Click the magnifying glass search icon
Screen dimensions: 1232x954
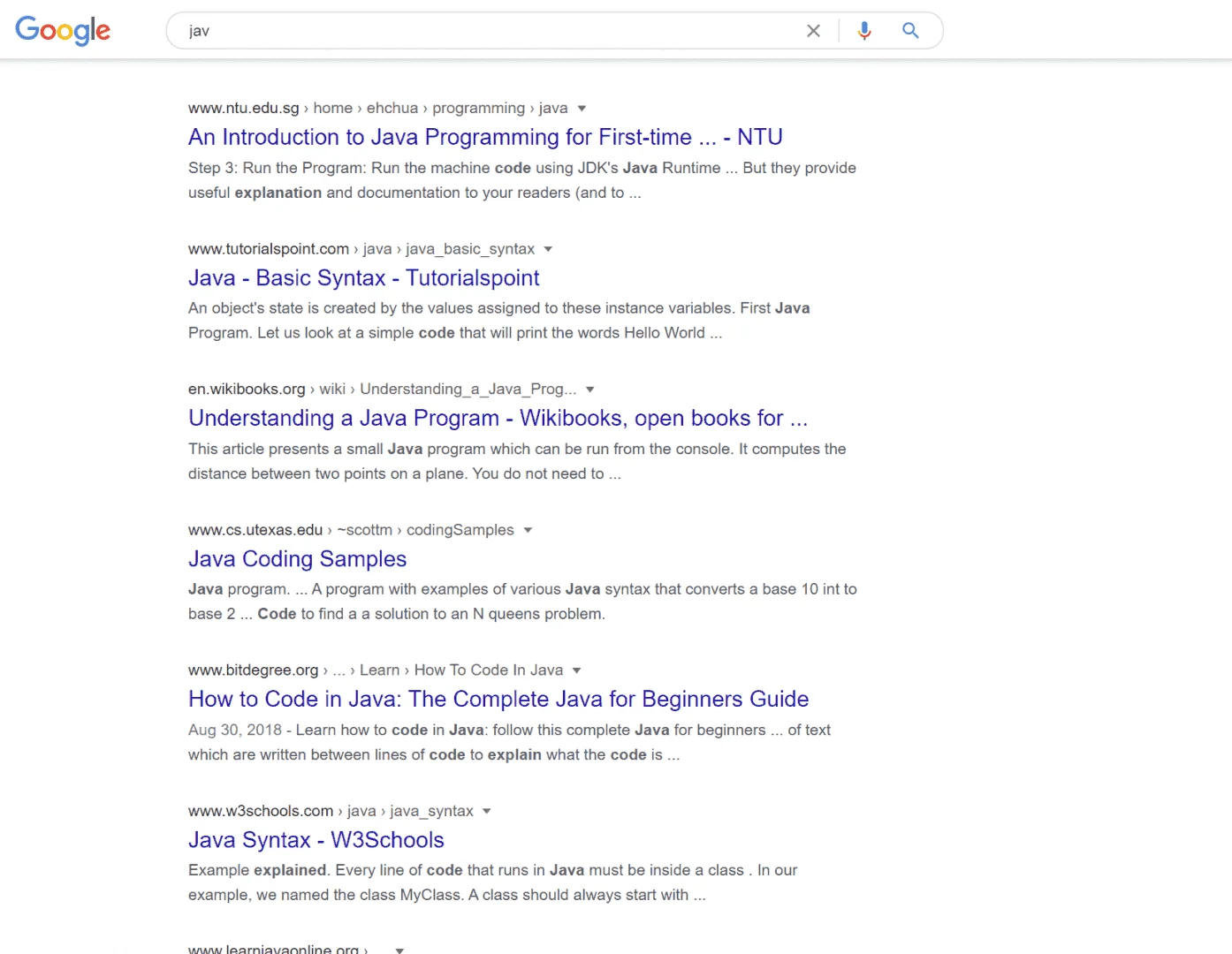(910, 31)
